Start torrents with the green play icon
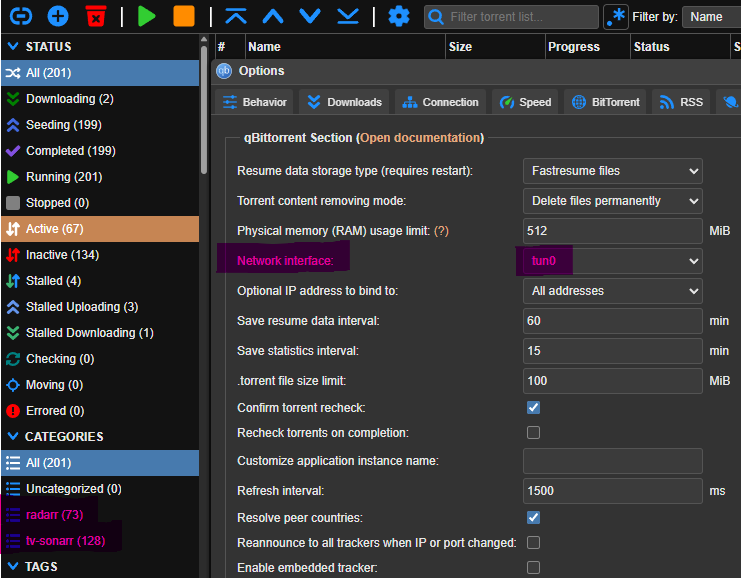 pos(146,16)
